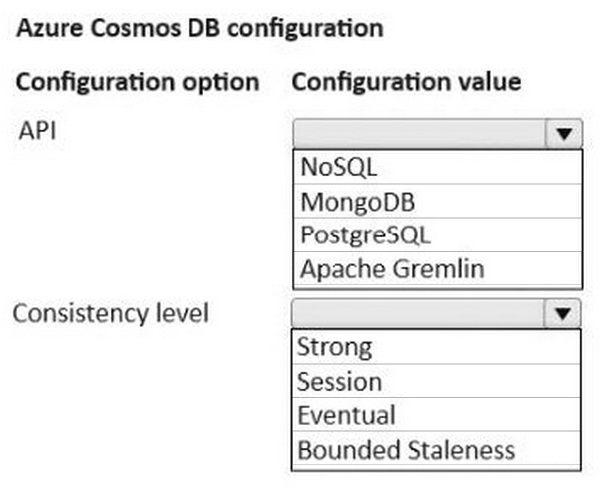Select Session consistency level
The height and width of the screenshot is (492, 600).
click(x=436, y=381)
